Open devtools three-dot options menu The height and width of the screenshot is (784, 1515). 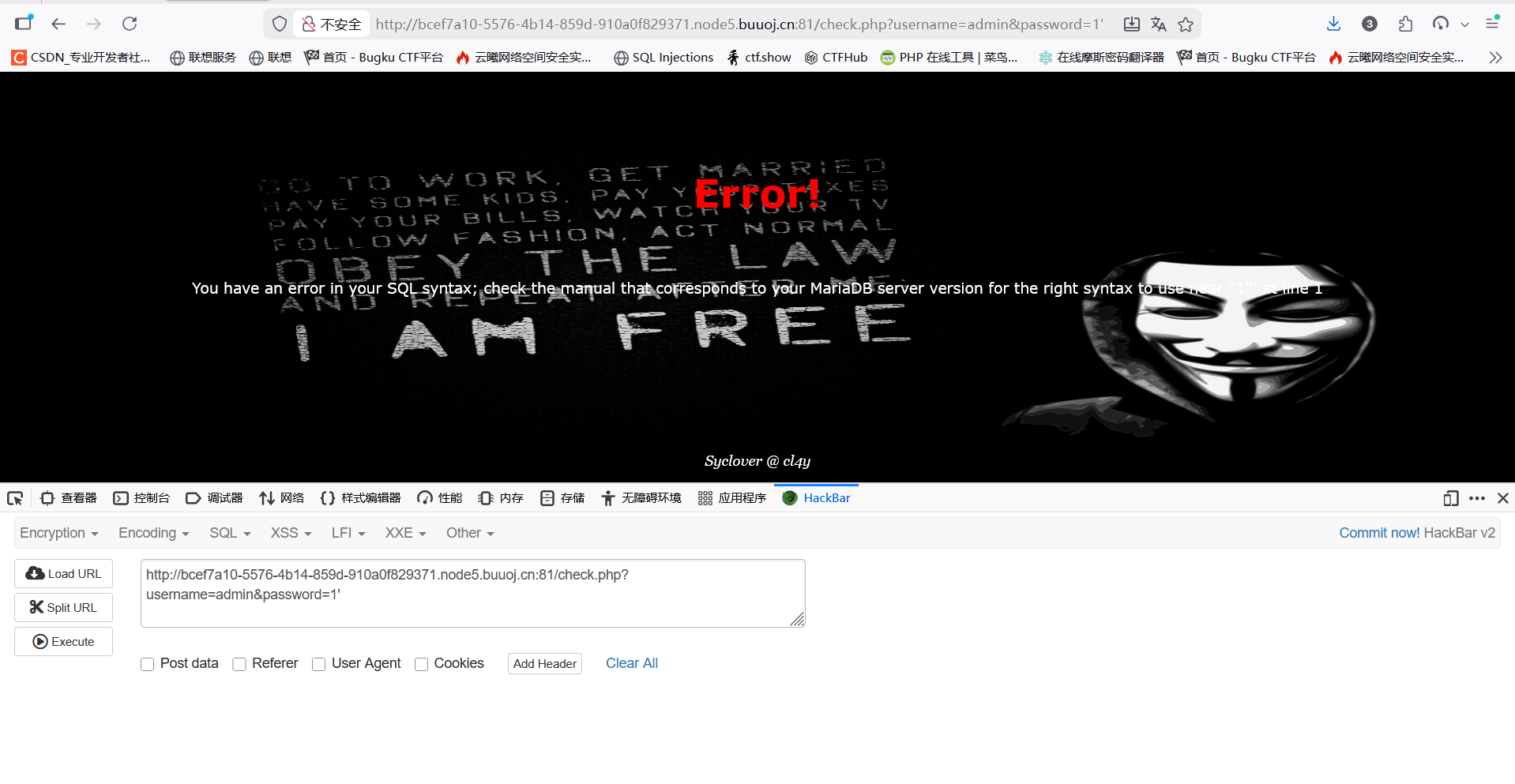pyautogui.click(x=1477, y=498)
